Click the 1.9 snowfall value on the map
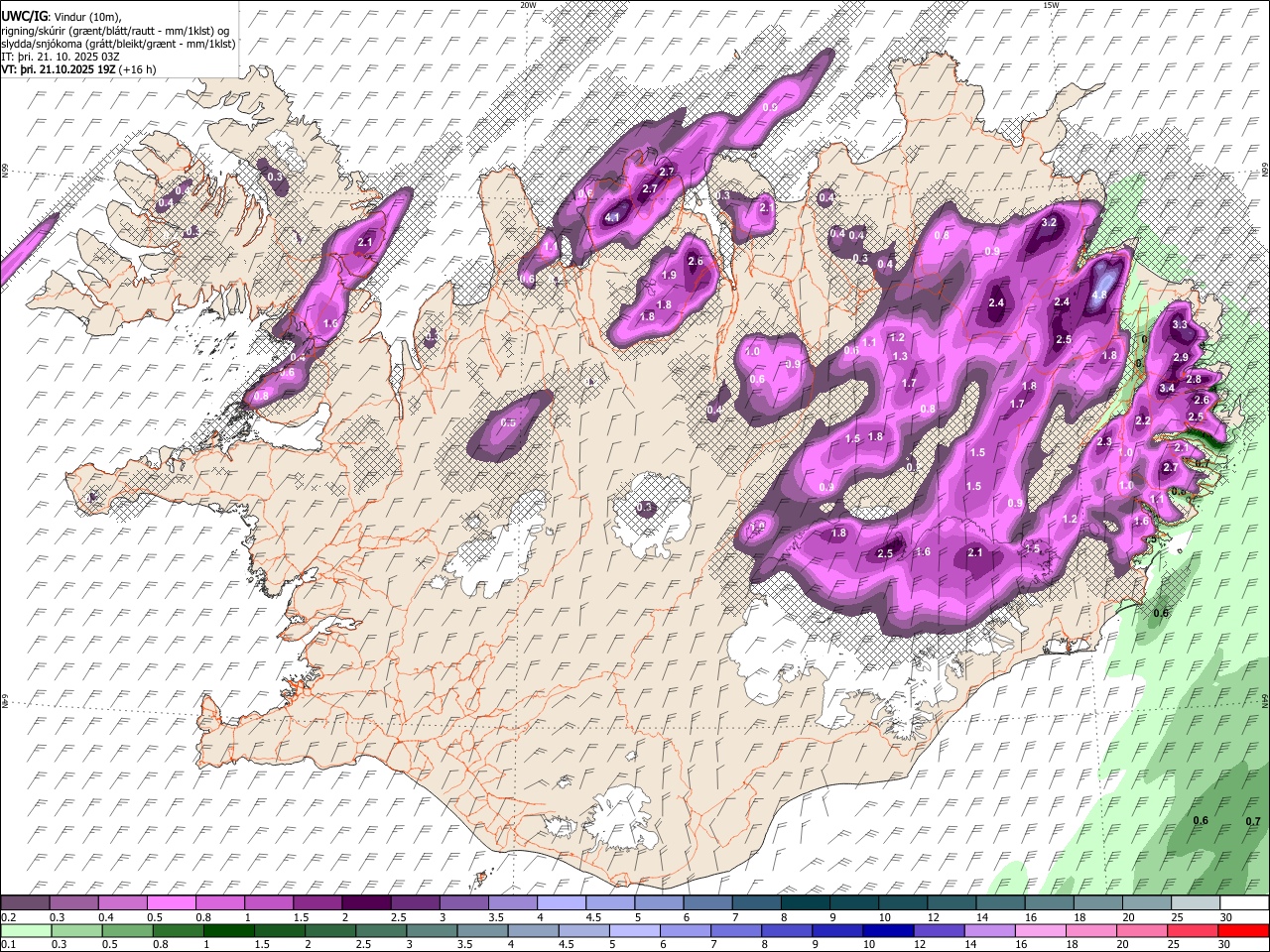The width and height of the screenshot is (1270, 952). tap(669, 275)
